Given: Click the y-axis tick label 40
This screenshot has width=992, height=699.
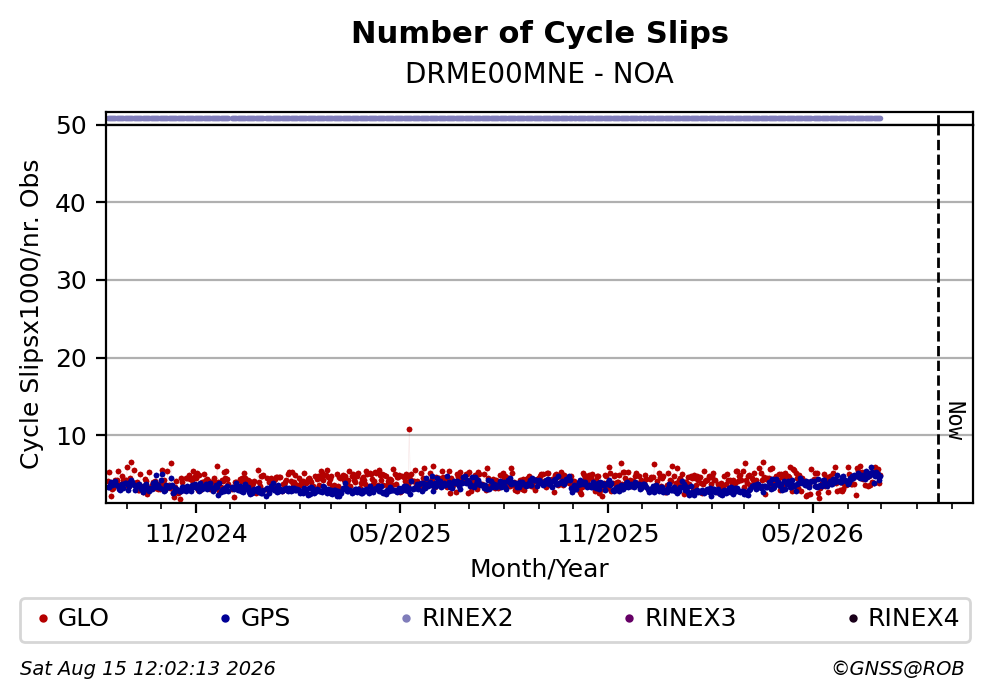Looking at the screenshot, I should pos(71,203).
